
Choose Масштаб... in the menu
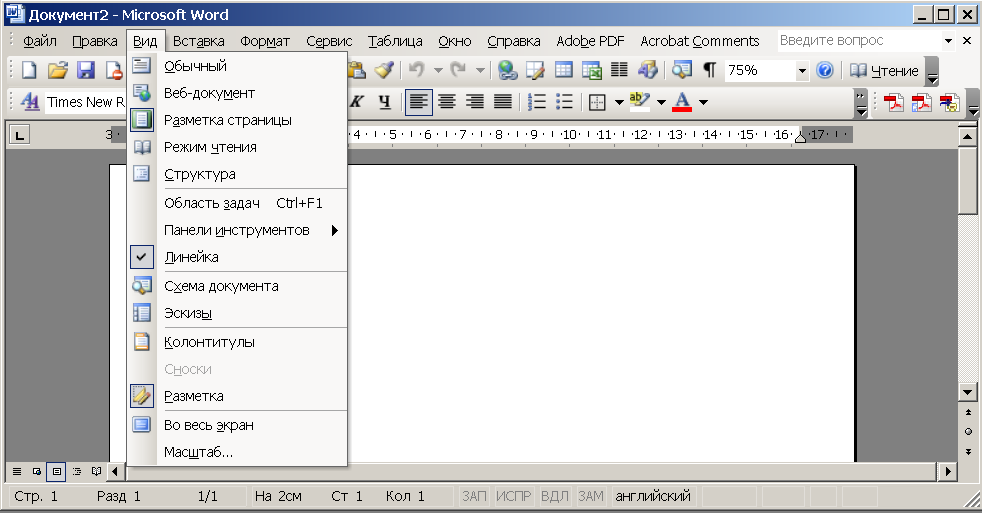coord(237,452)
